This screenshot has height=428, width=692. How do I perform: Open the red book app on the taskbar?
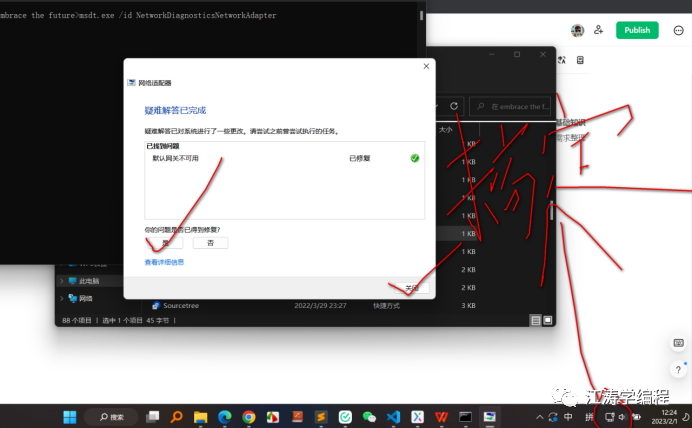pos(297,417)
